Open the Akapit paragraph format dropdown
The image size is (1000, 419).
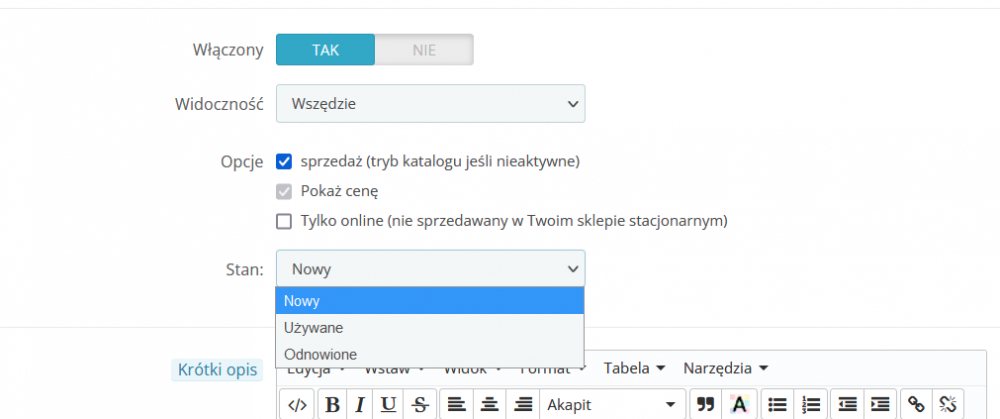pyautogui.click(x=612, y=404)
